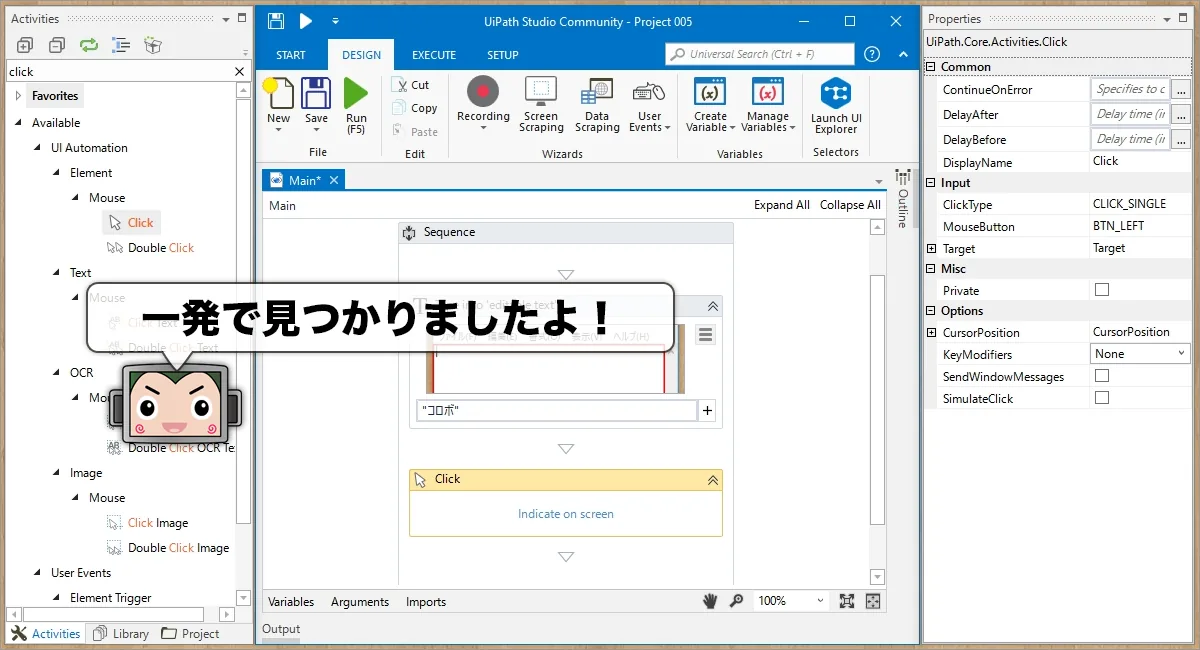Click the Cut command
Image resolution: width=1200 pixels, height=650 pixels.
click(412, 85)
